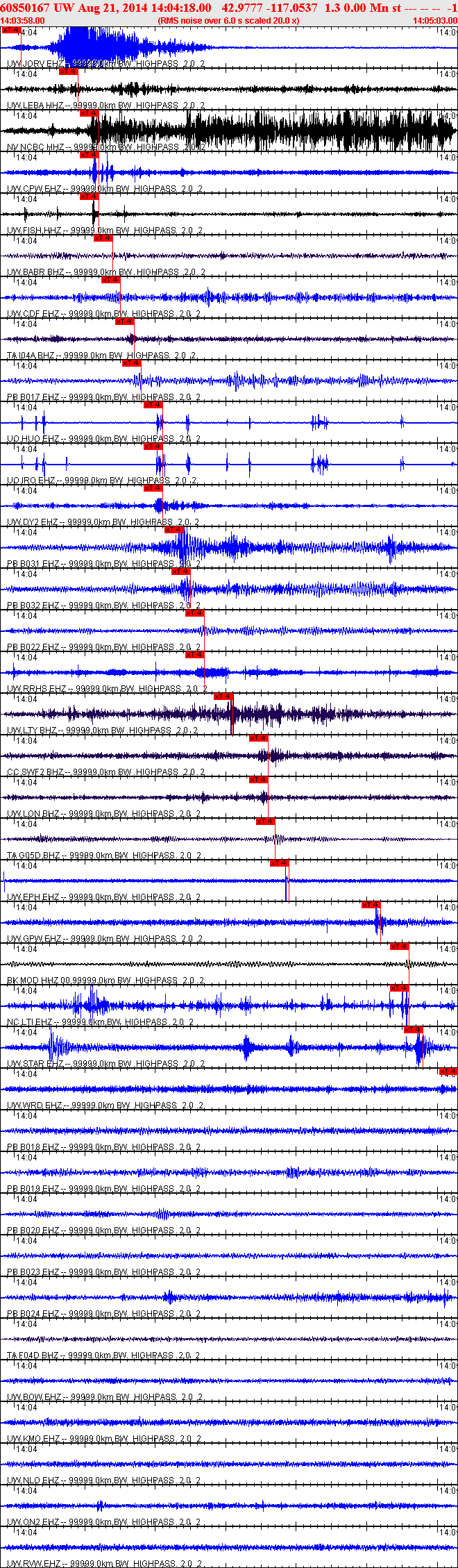
Task: Click the red pick marker on B017 trace
Action: tap(132, 363)
